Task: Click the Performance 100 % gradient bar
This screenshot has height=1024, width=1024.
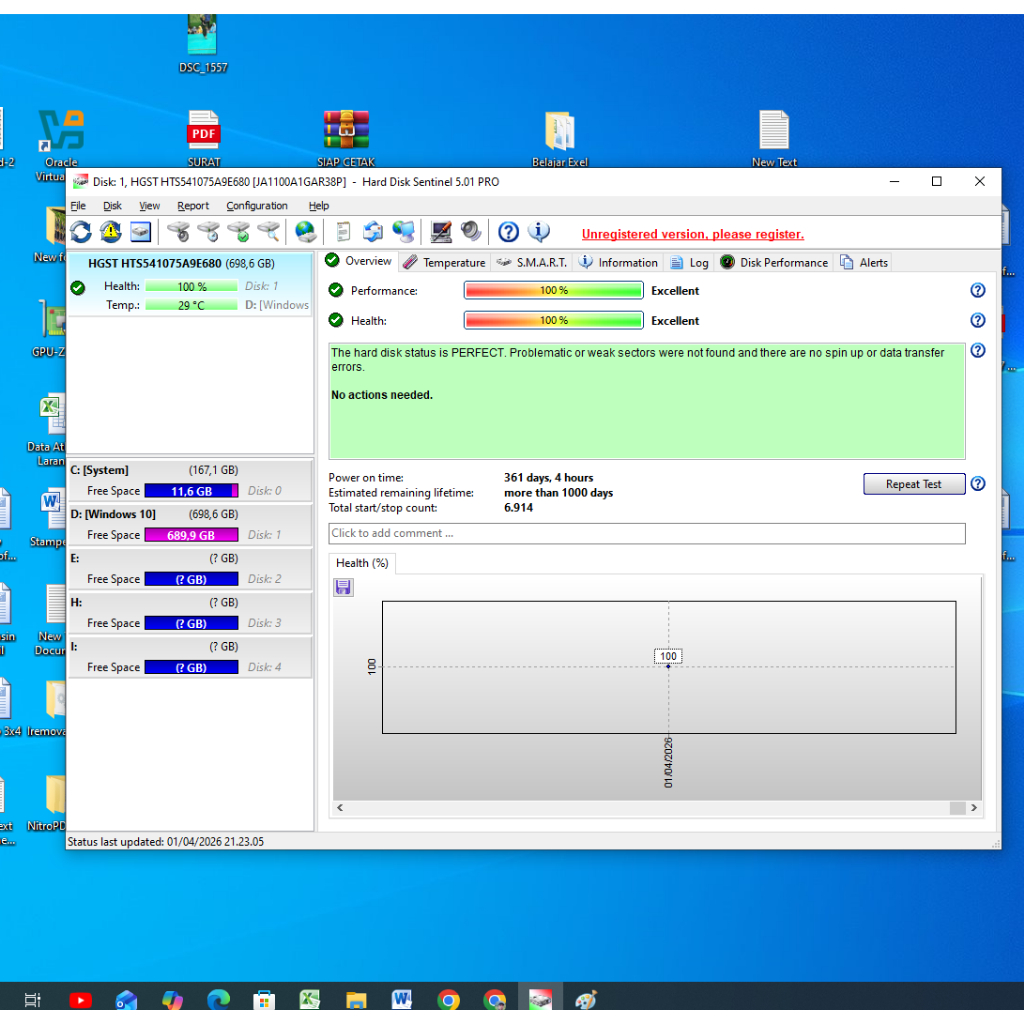Action: pyautogui.click(x=554, y=291)
